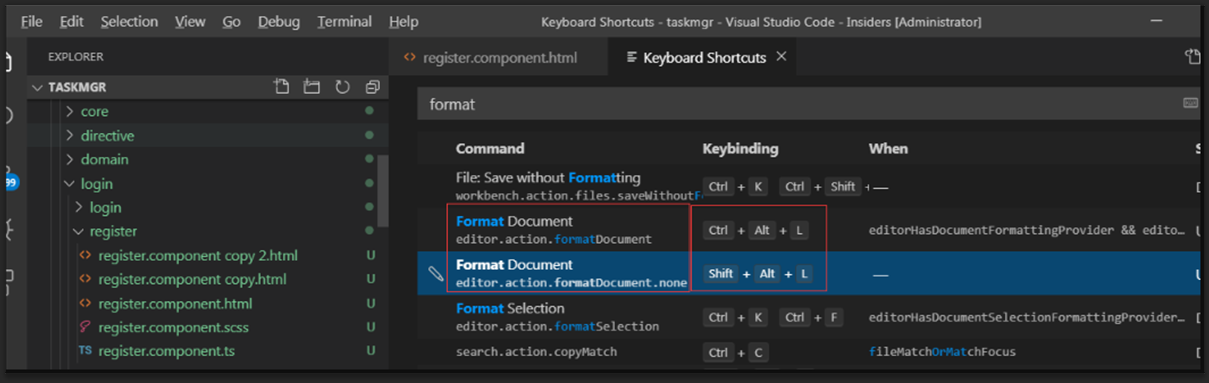Click the Ctrl + K Ctrl + F keybinding
1209x383 pixels.
(x=772, y=317)
